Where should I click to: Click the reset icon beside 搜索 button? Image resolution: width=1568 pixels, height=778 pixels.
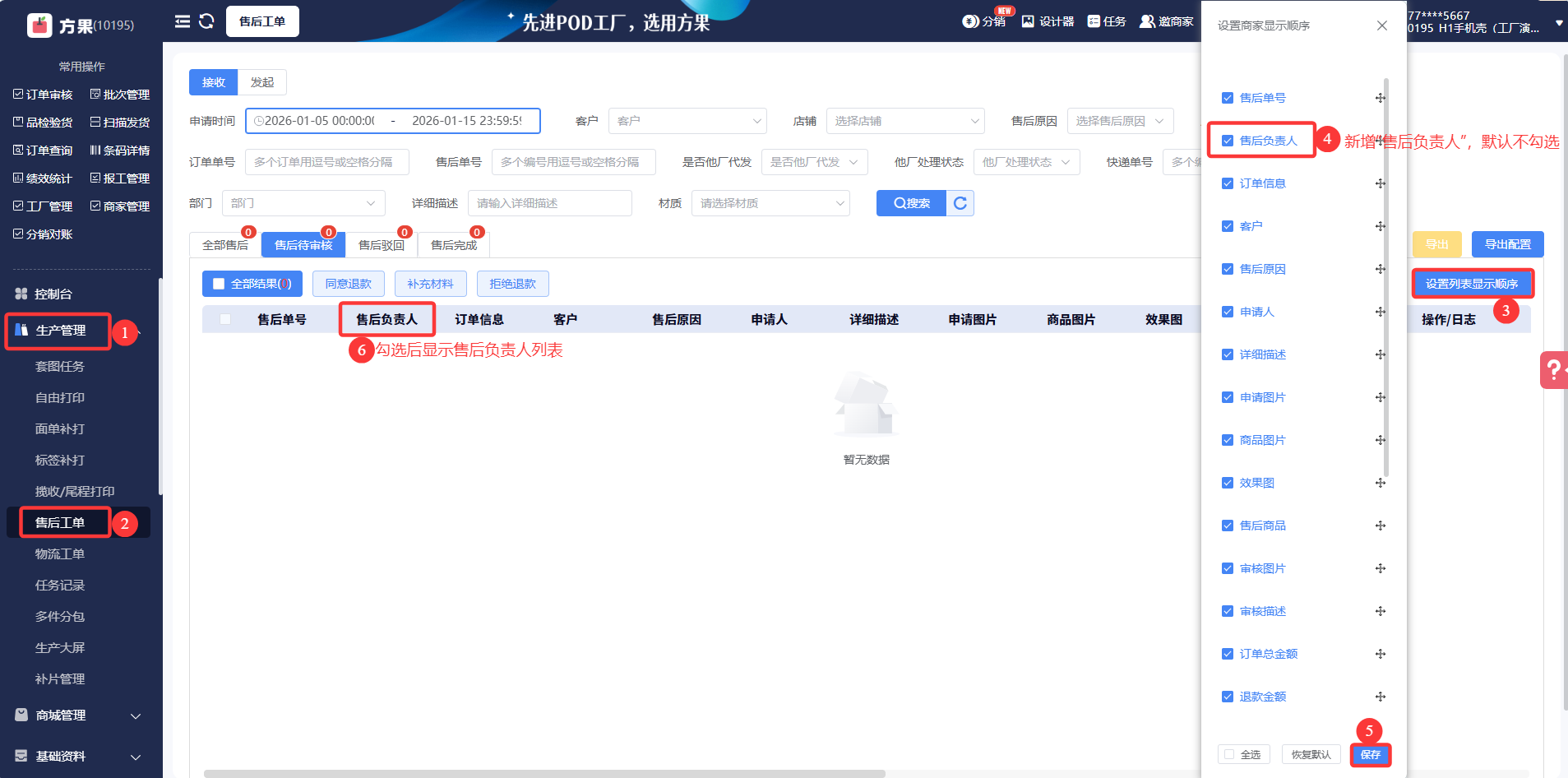960,203
